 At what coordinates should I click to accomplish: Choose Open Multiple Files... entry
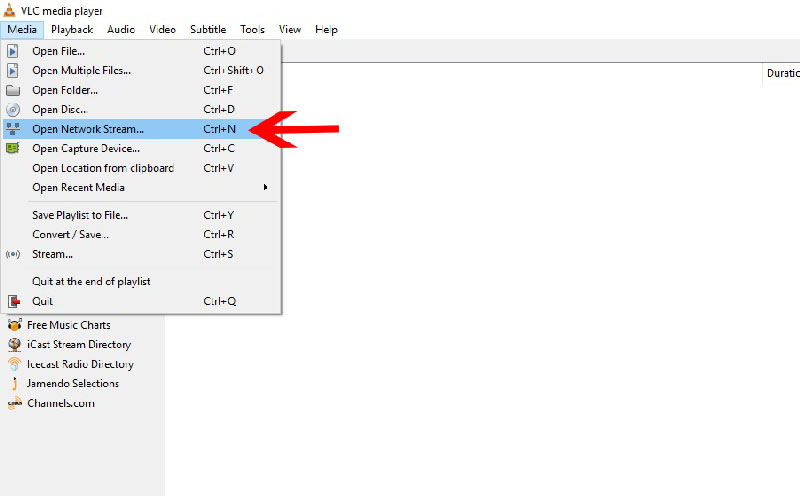pyautogui.click(x=141, y=70)
